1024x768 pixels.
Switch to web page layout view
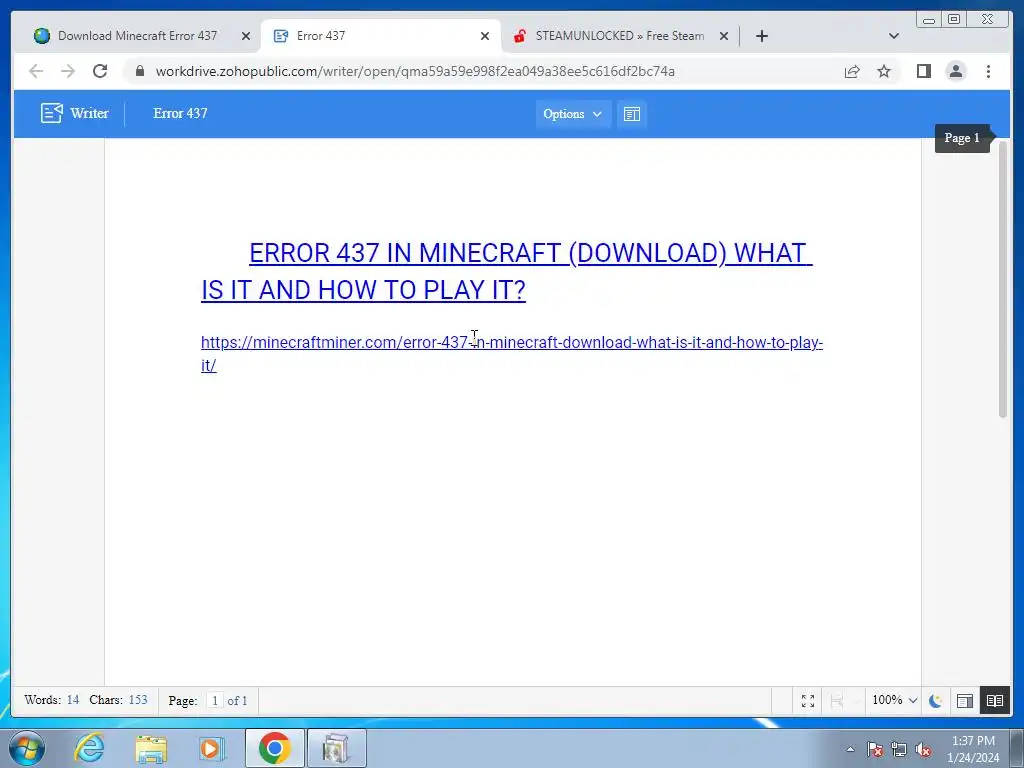coord(965,701)
